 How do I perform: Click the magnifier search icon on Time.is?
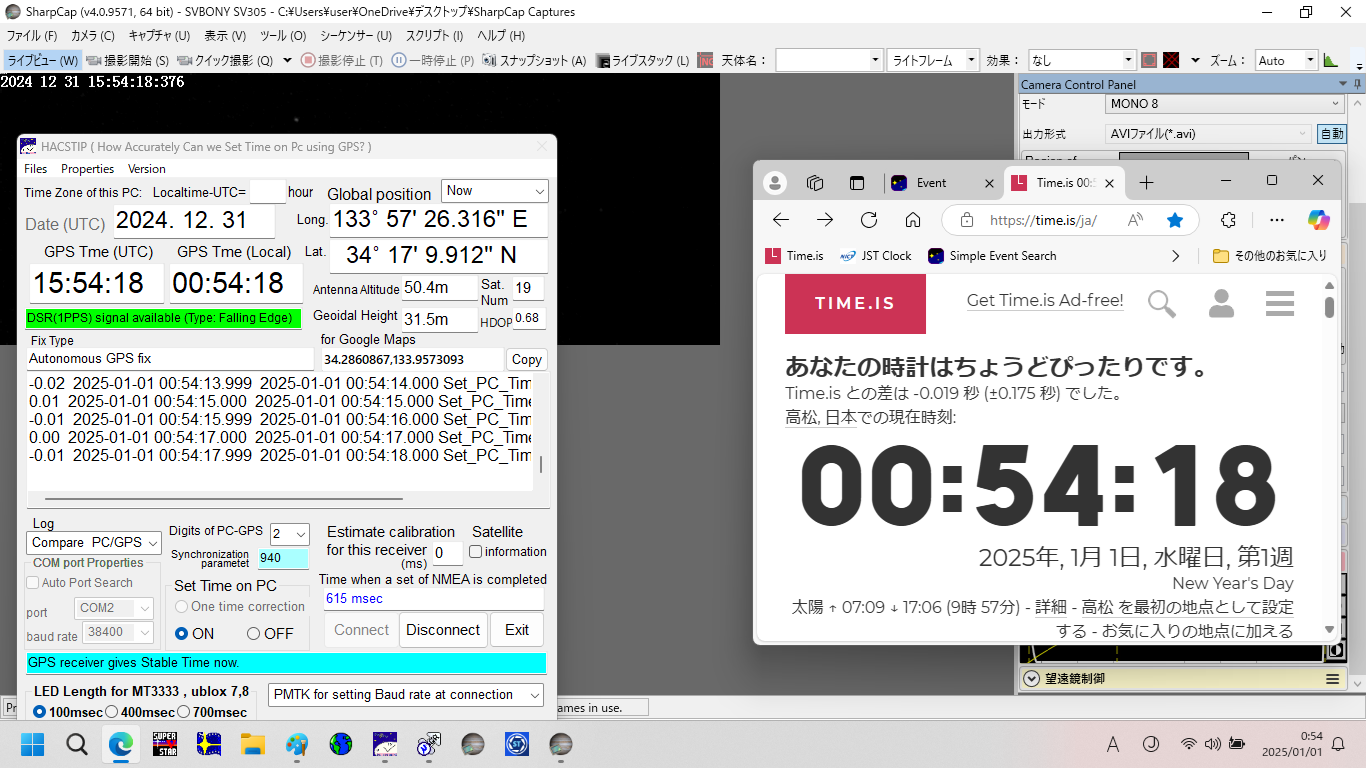pyautogui.click(x=1161, y=303)
